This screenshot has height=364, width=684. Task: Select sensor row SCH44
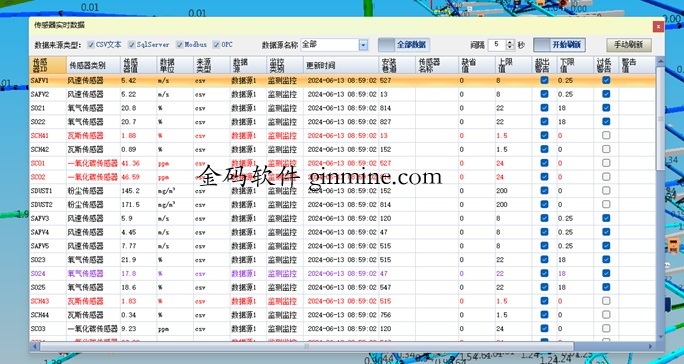(x=342, y=315)
